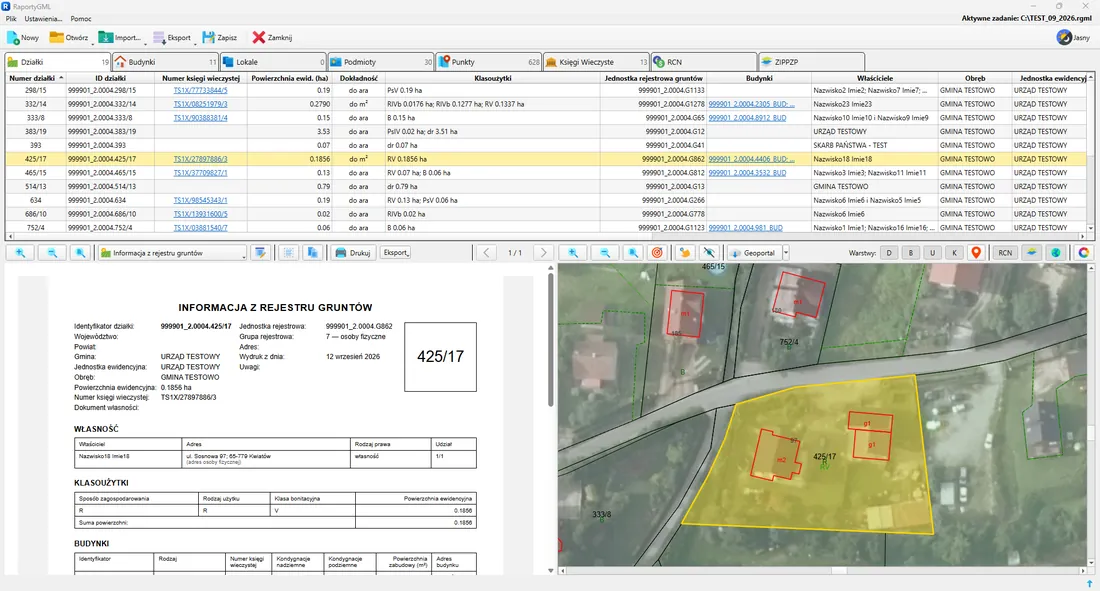1100x591 pixels.
Task: Print the report with Drukuj
Action: pyautogui.click(x=353, y=253)
